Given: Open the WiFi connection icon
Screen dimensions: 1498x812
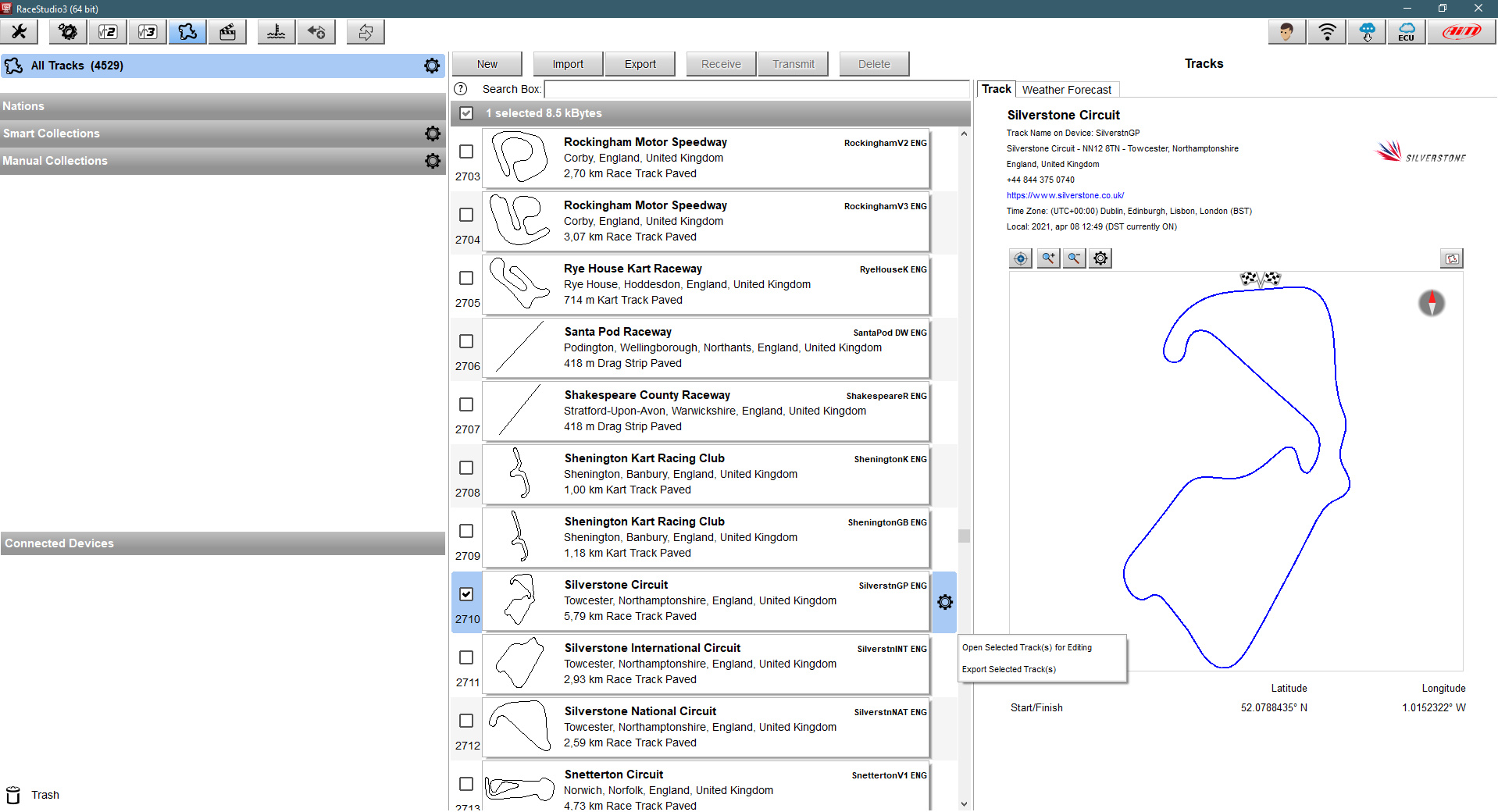Looking at the screenshot, I should [x=1327, y=32].
